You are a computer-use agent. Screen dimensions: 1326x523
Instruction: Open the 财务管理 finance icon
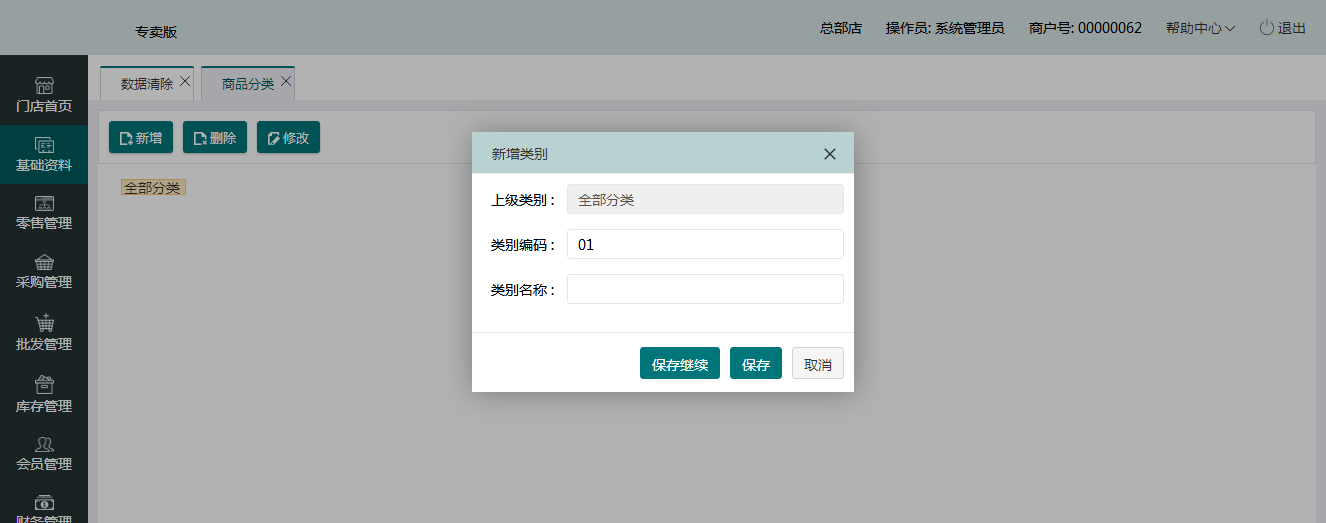[x=44, y=503]
